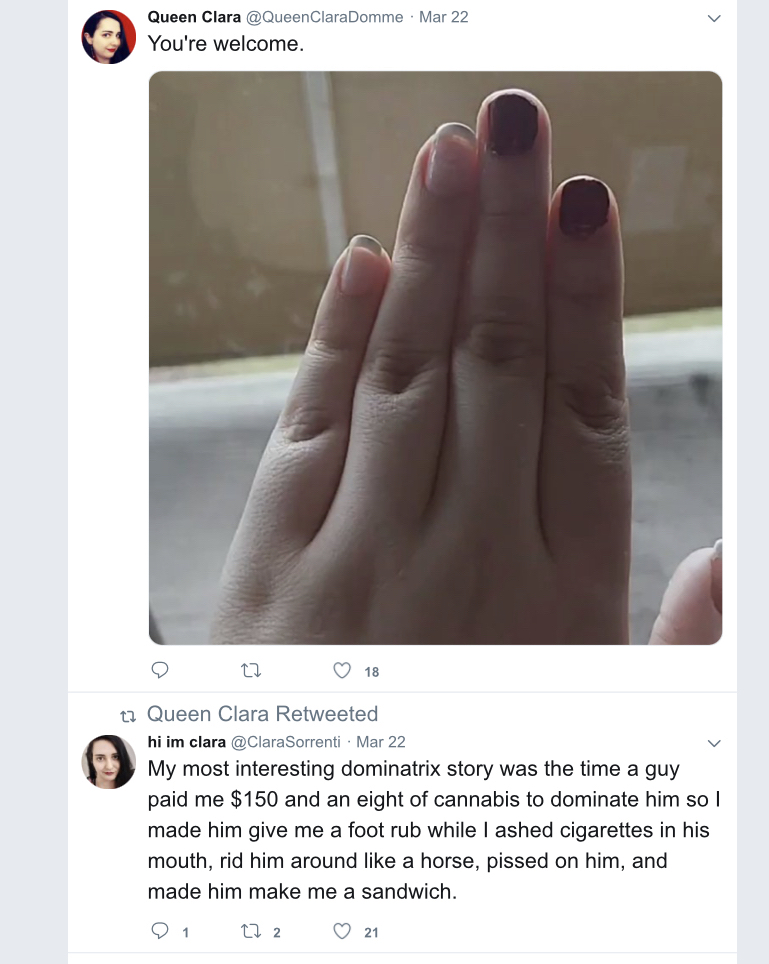Image resolution: width=769 pixels, height=964 pixels.
Task: Reply to the dominatrix story tweet
Action: 160,931
